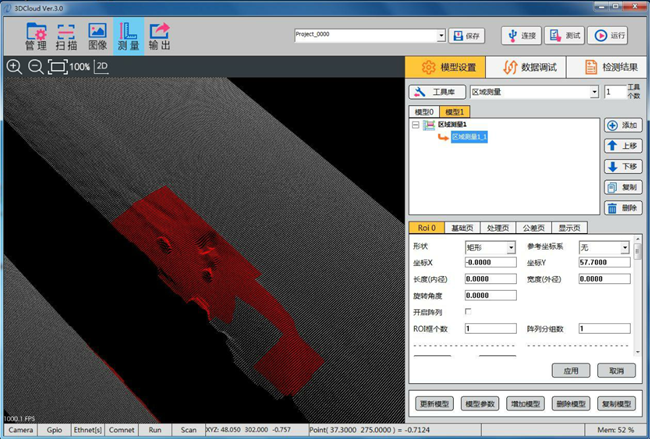Click the 删除模型 button

pyautogui.click(x=571, y=404)
